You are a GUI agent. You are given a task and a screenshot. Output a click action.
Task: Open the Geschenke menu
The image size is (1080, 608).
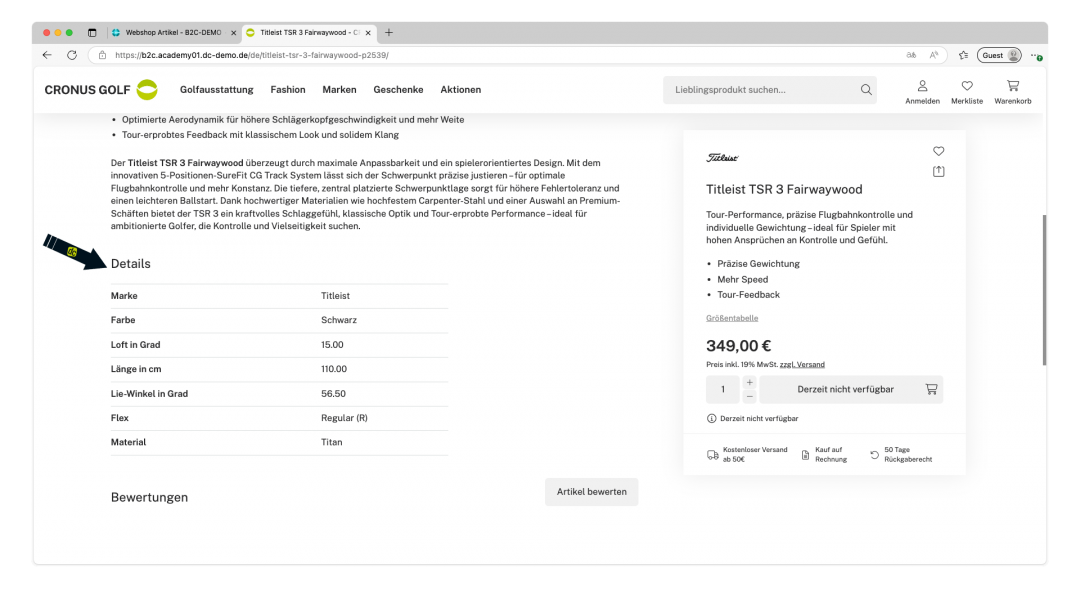tap(398, 90)
